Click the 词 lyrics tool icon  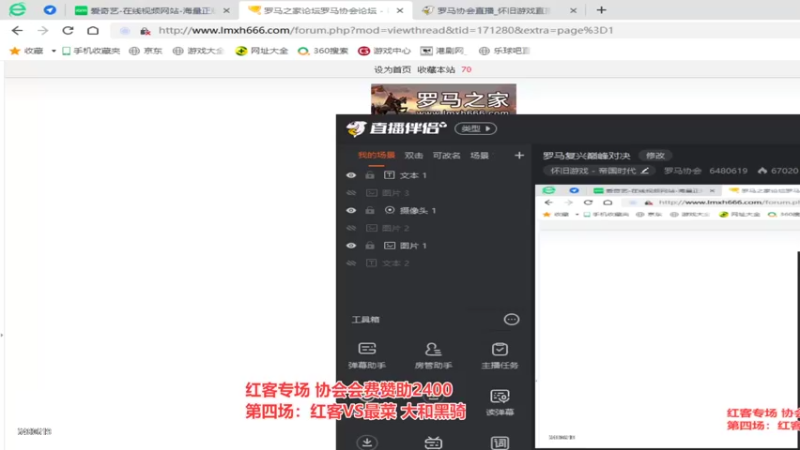pyautogui.click(x=499, y=442)
